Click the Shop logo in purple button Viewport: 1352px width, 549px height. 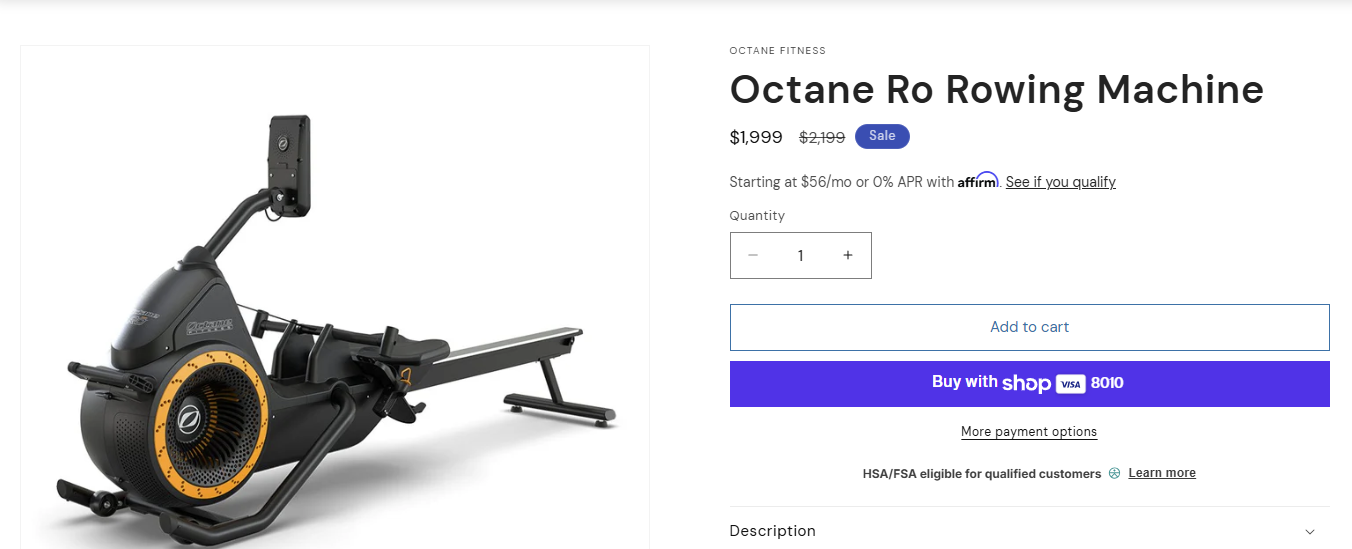1026,383
